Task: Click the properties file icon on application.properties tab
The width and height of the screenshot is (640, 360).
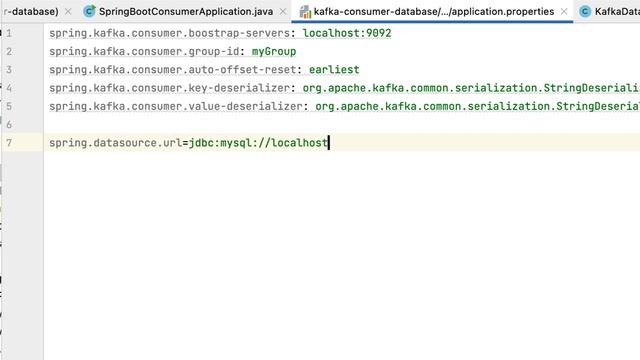Action: (305, 12)
